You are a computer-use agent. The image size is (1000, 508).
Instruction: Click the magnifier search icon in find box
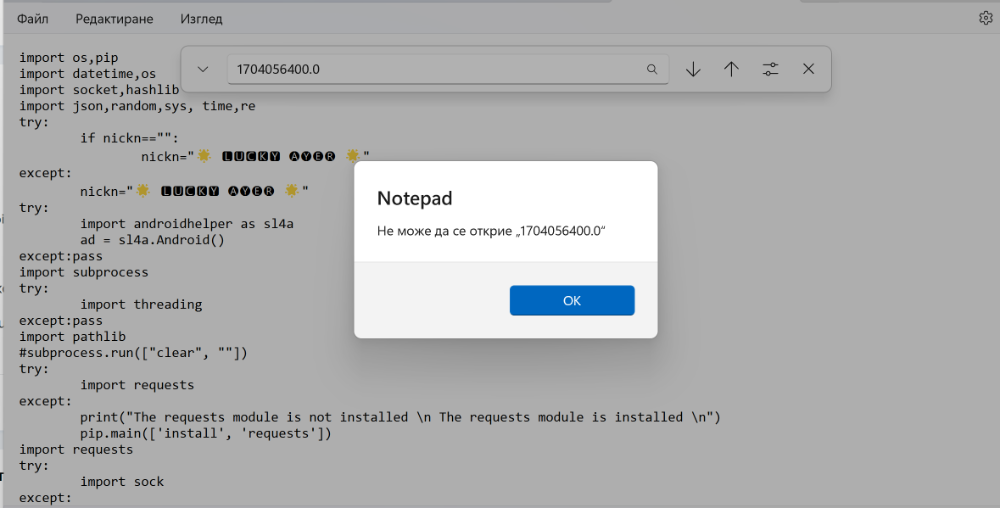[652, 69]
